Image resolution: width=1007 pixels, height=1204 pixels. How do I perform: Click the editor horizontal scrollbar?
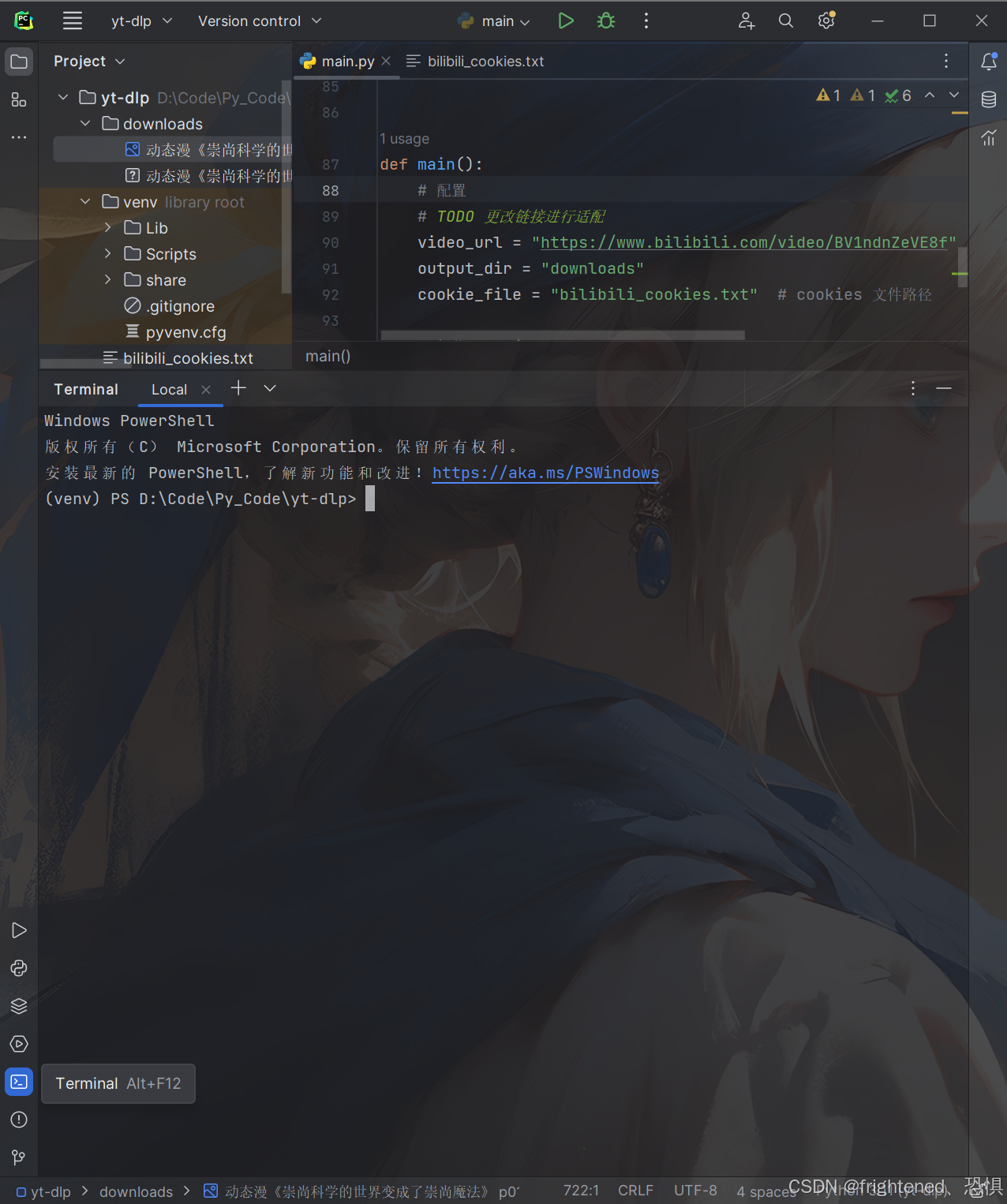click(x=563, y=335)
